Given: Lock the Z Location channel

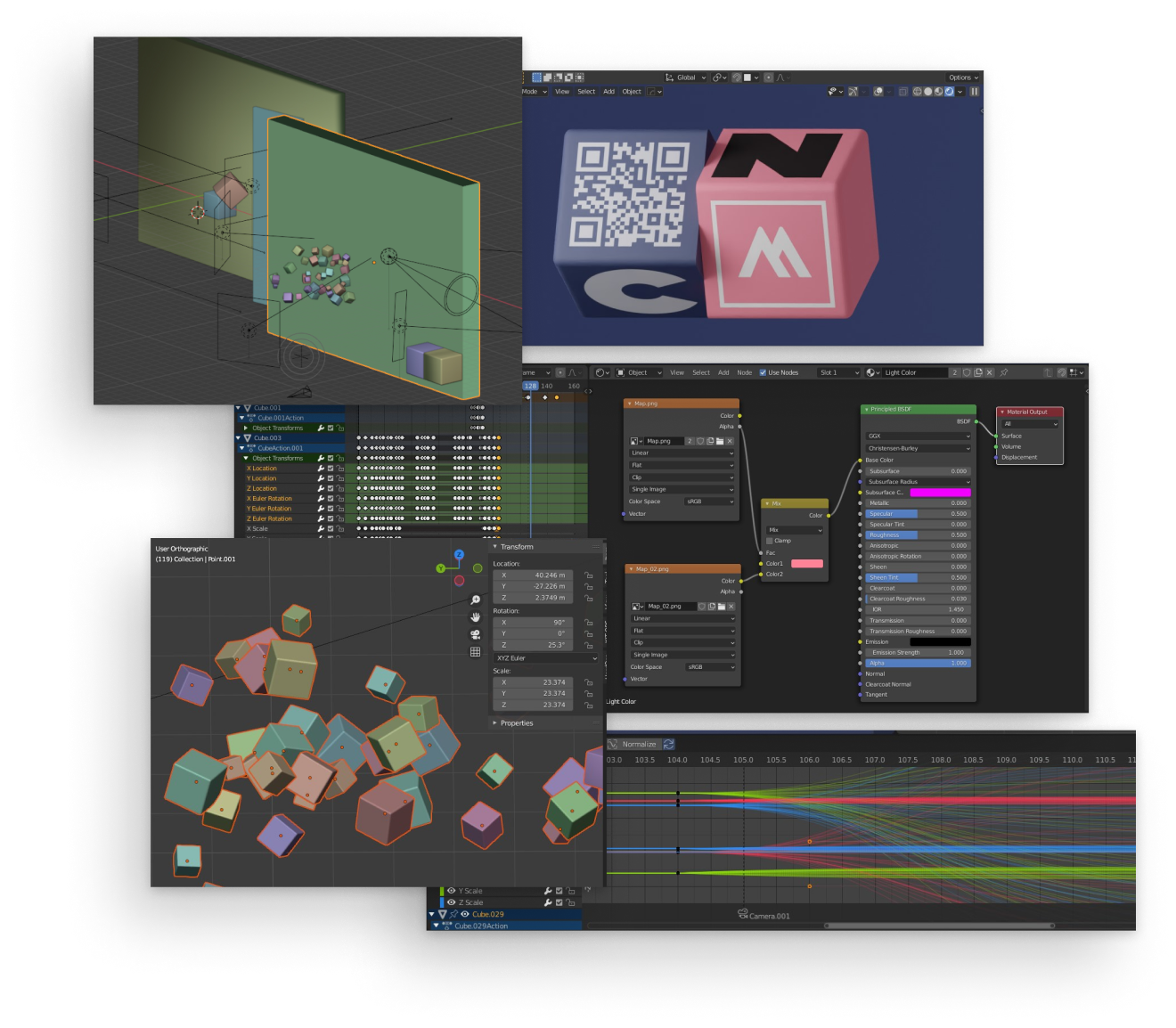Looking at the screenshot, I should click(340, 488).
